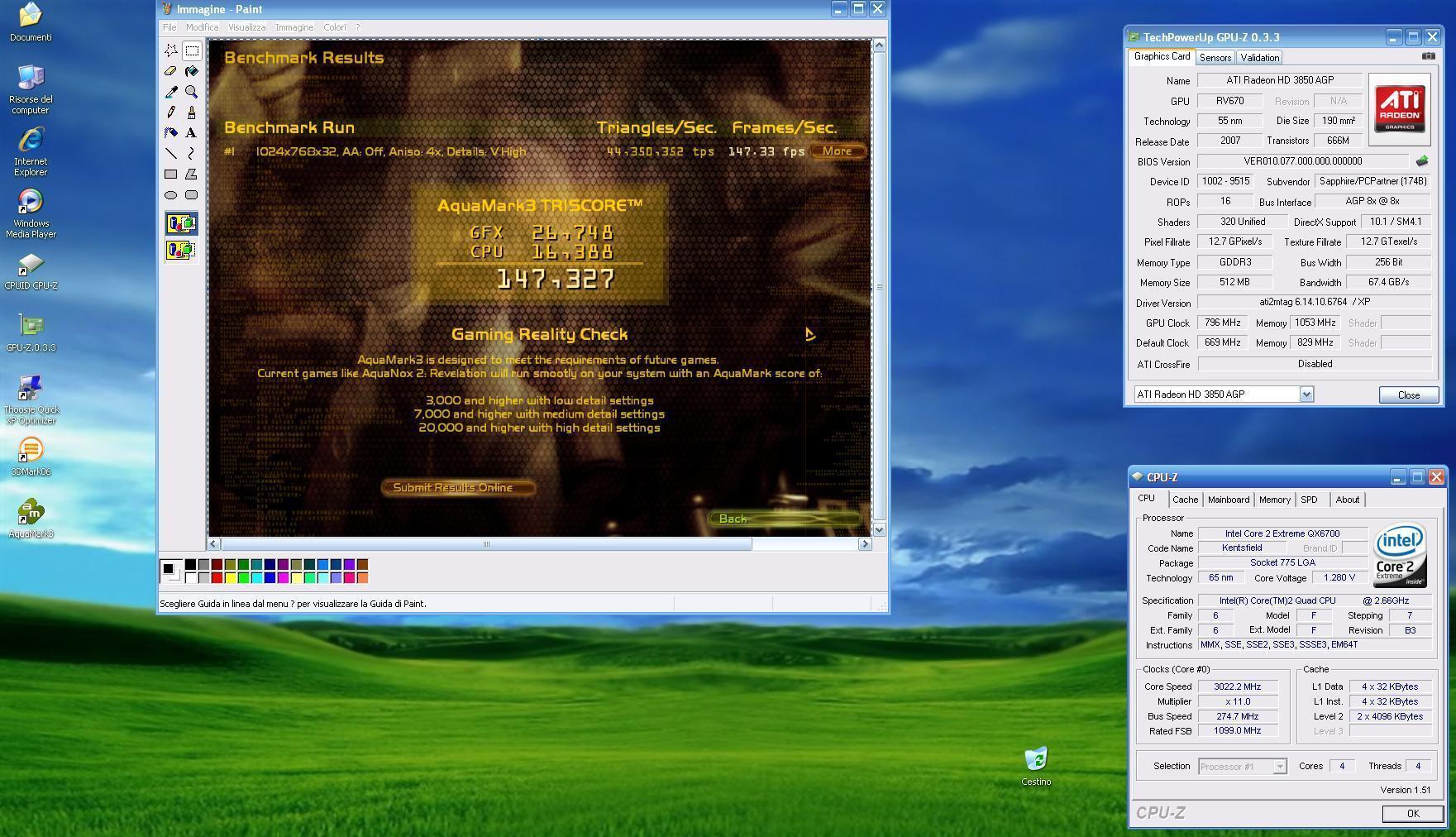Image resolution: width=1456 pixels, height=837 pixels.
Task: Launch Thoosje Quick XP Optimizer shortcut
Action: coord(31,400)
